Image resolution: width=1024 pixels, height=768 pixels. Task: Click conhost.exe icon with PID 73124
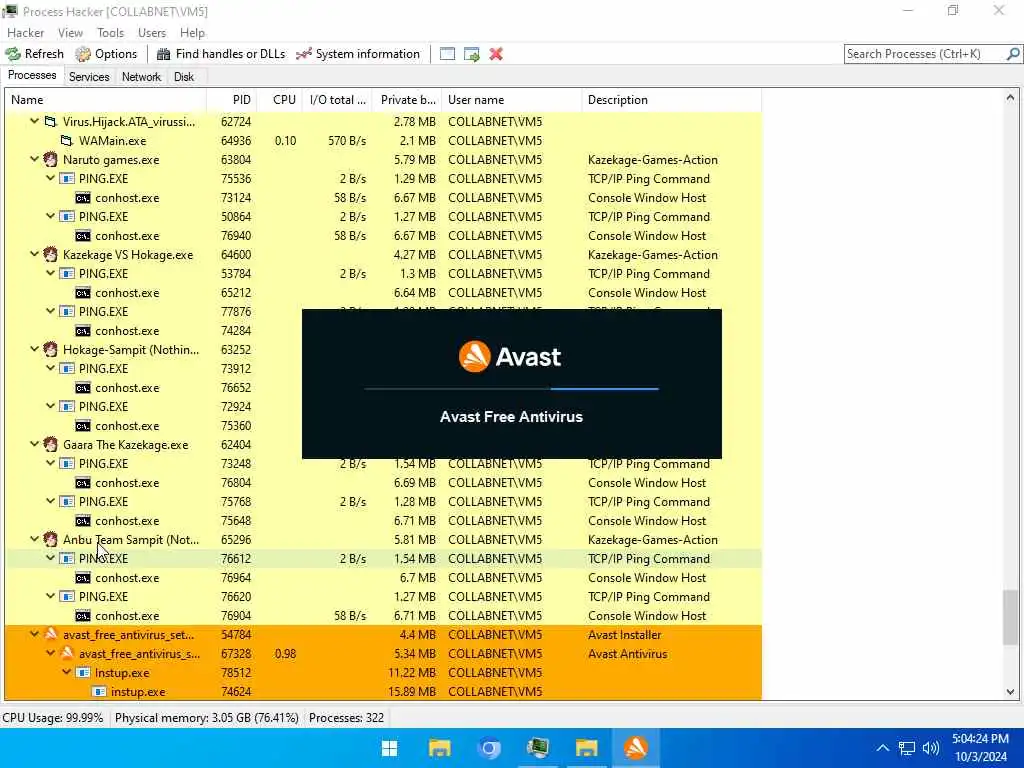coord(83,198)
